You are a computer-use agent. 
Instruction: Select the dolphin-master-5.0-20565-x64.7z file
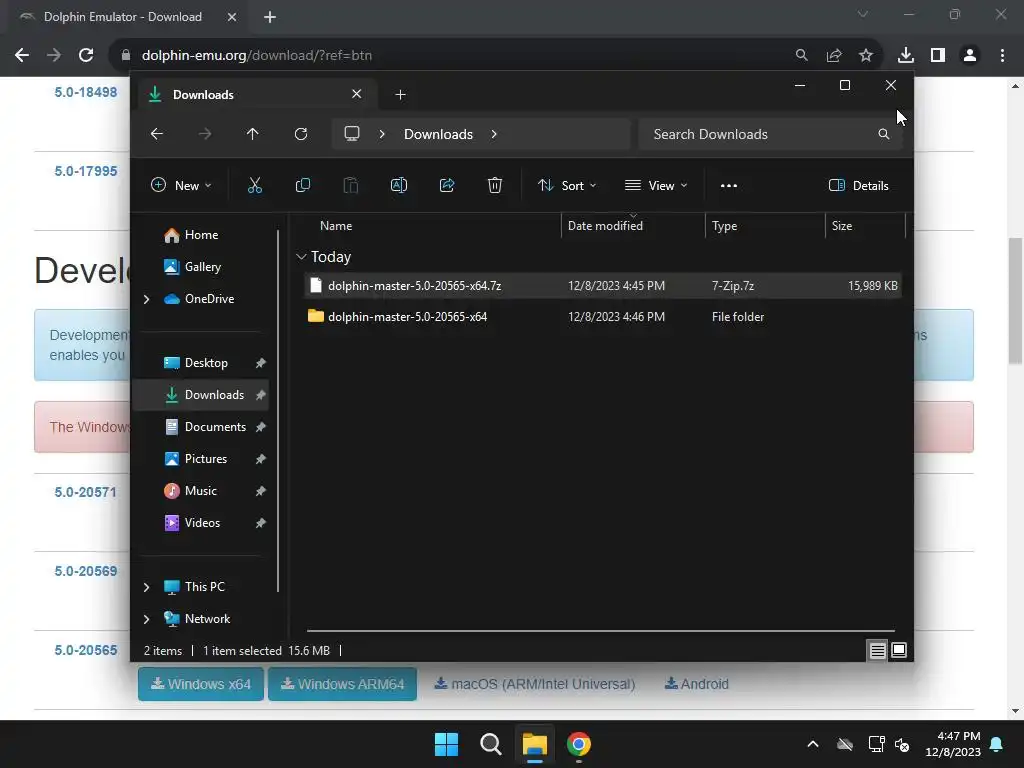tap(603, 285)
